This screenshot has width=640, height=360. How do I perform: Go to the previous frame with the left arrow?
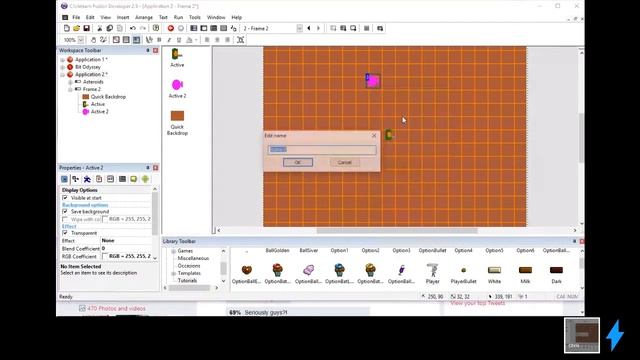coord(309,28)
